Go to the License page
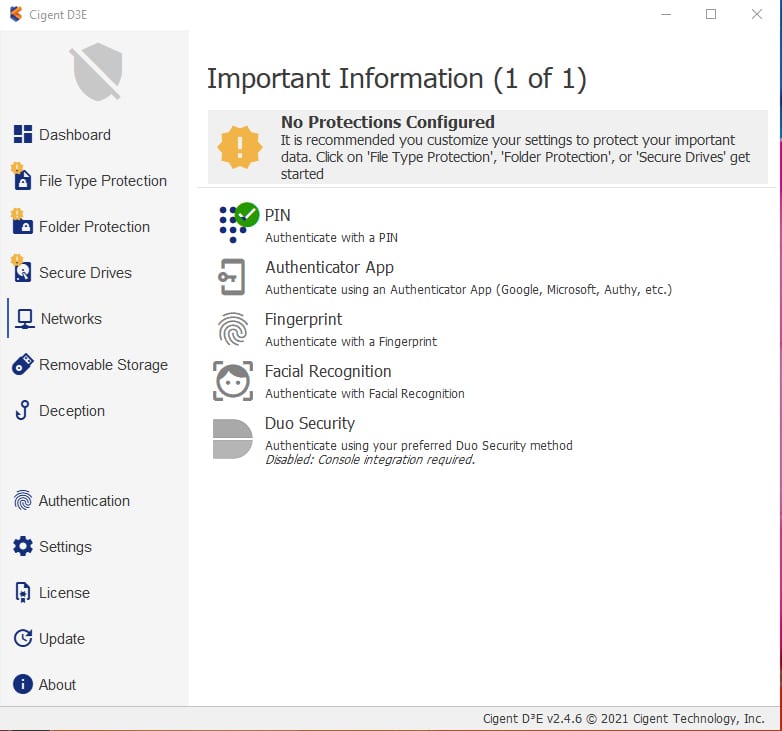This screenshot has width=782, height=731. coord(64,593)
